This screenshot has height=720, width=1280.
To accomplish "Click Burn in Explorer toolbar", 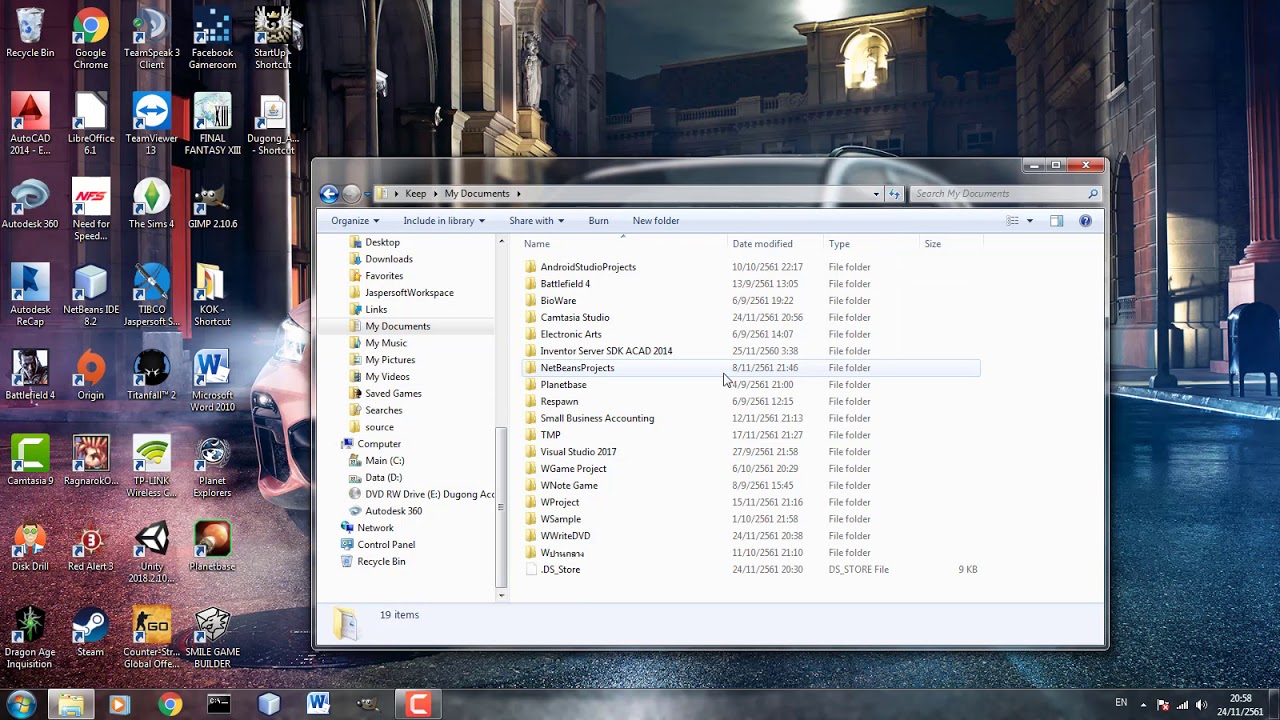I will pyautogui.click(x=598, y=221).
